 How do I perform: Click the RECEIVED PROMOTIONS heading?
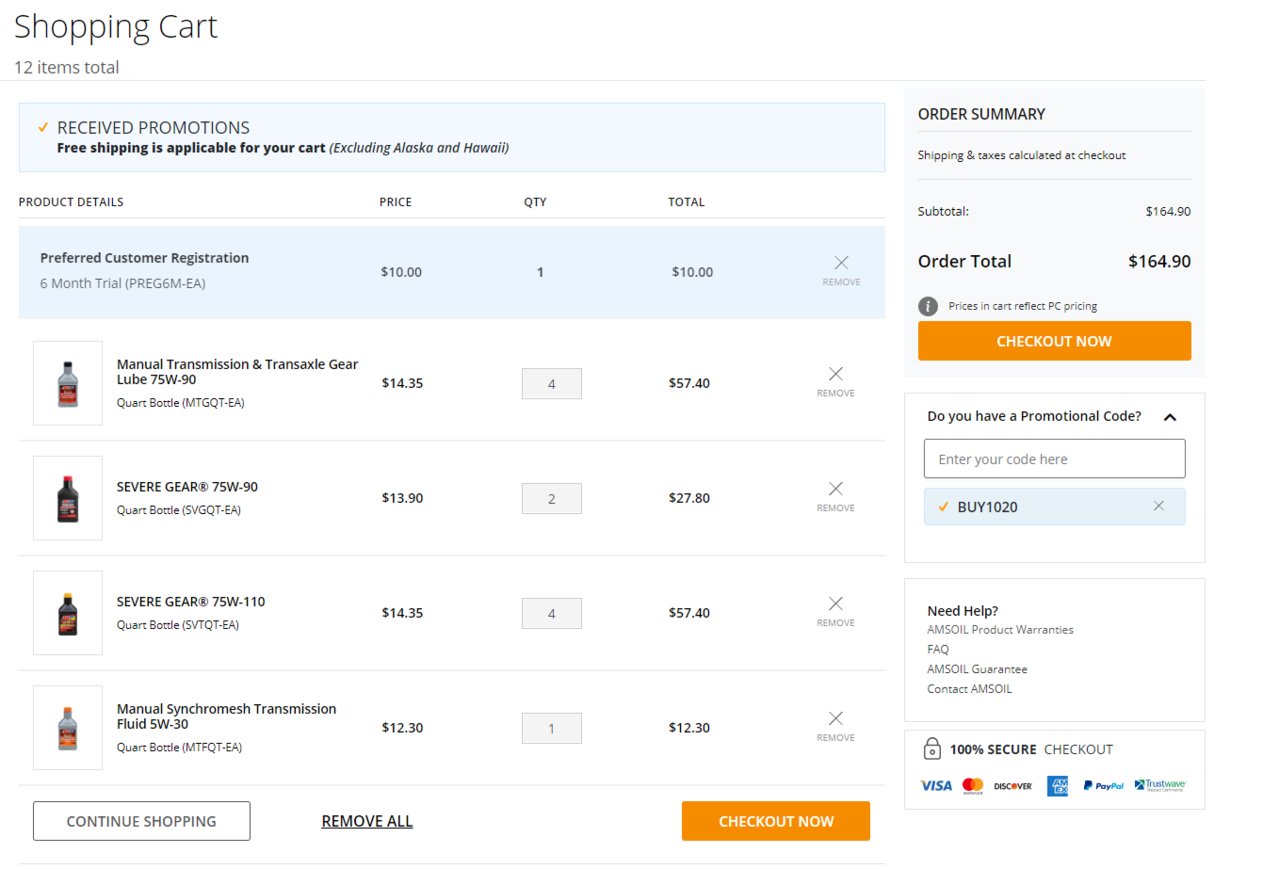pos(153,127)
